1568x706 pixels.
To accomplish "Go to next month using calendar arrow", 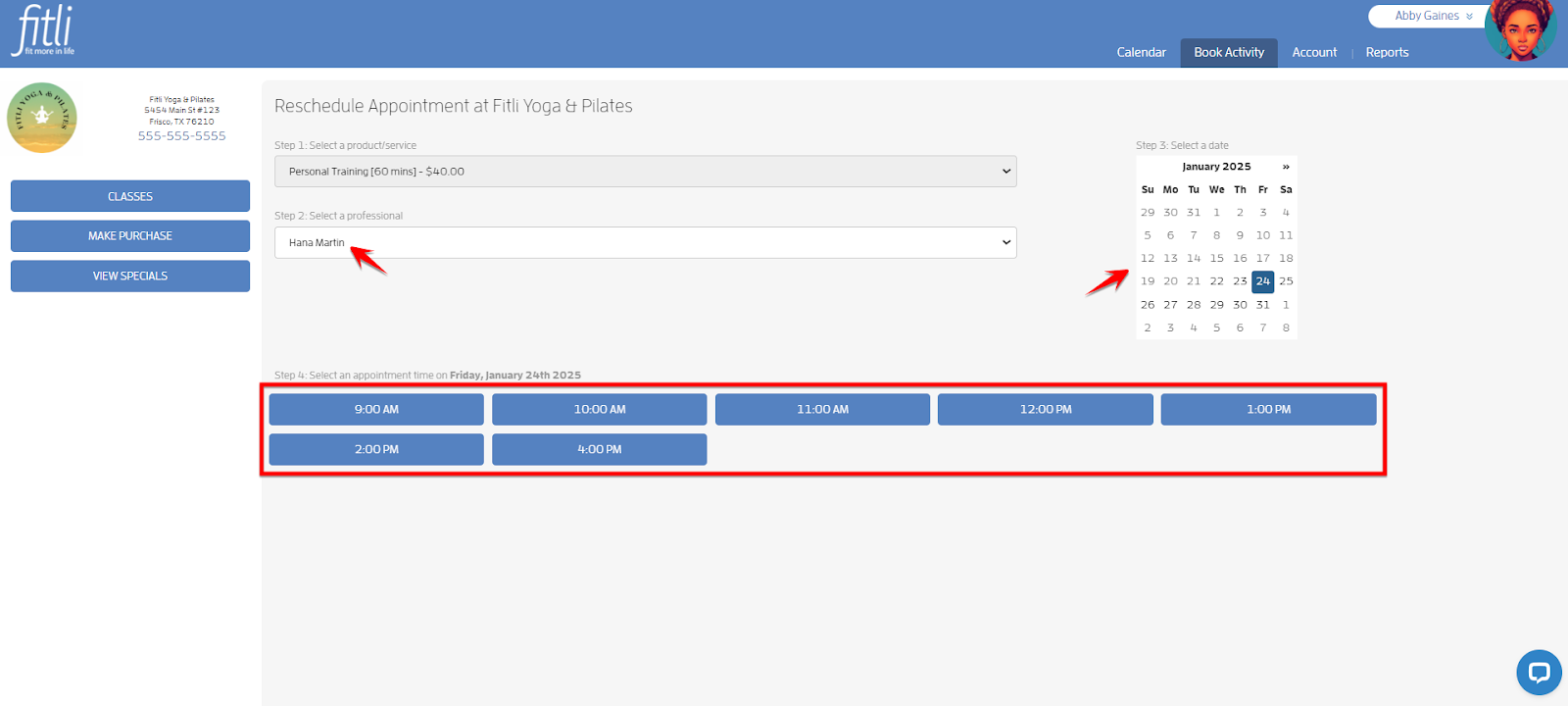I will pos(1286,167).
